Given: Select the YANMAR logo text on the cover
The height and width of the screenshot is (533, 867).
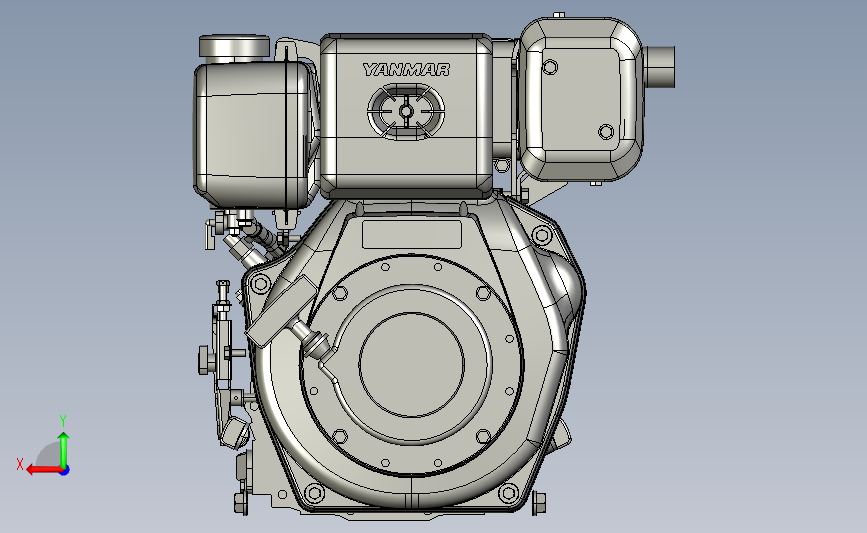Looking at the screenshot, I should pos(406,70).
